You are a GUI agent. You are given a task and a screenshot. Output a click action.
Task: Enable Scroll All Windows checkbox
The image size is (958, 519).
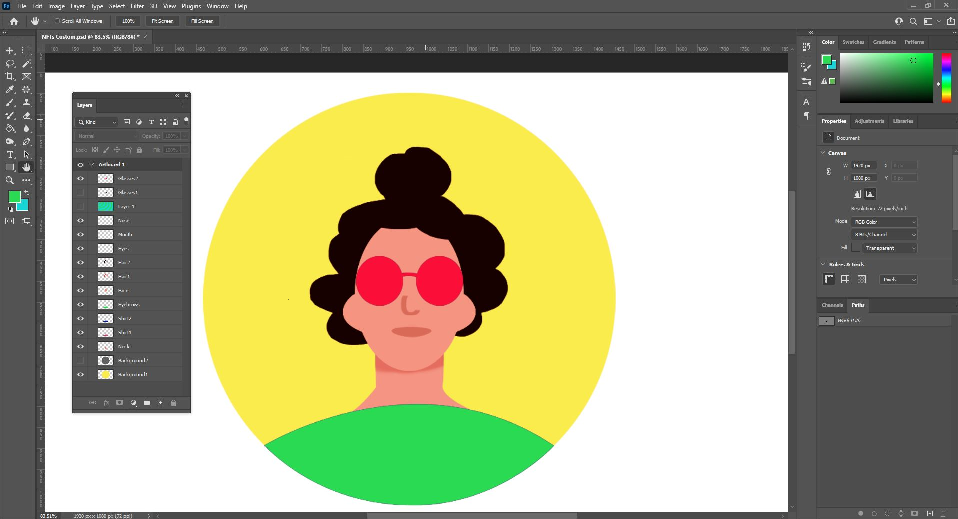(x=57, y=21)
